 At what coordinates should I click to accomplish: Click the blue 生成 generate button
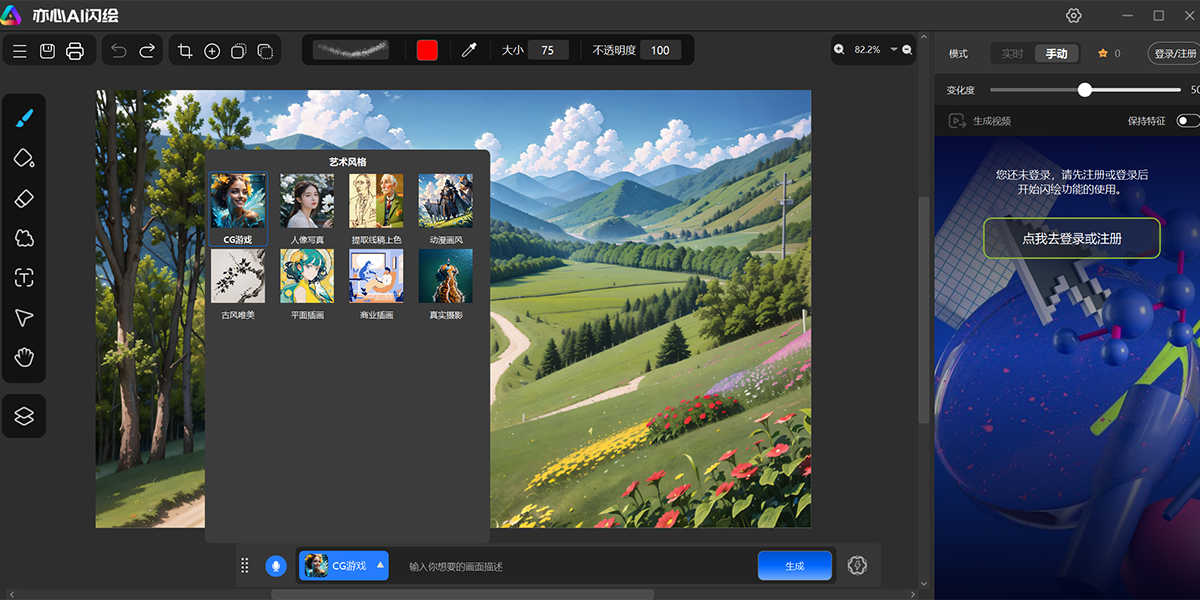point(795,566)
